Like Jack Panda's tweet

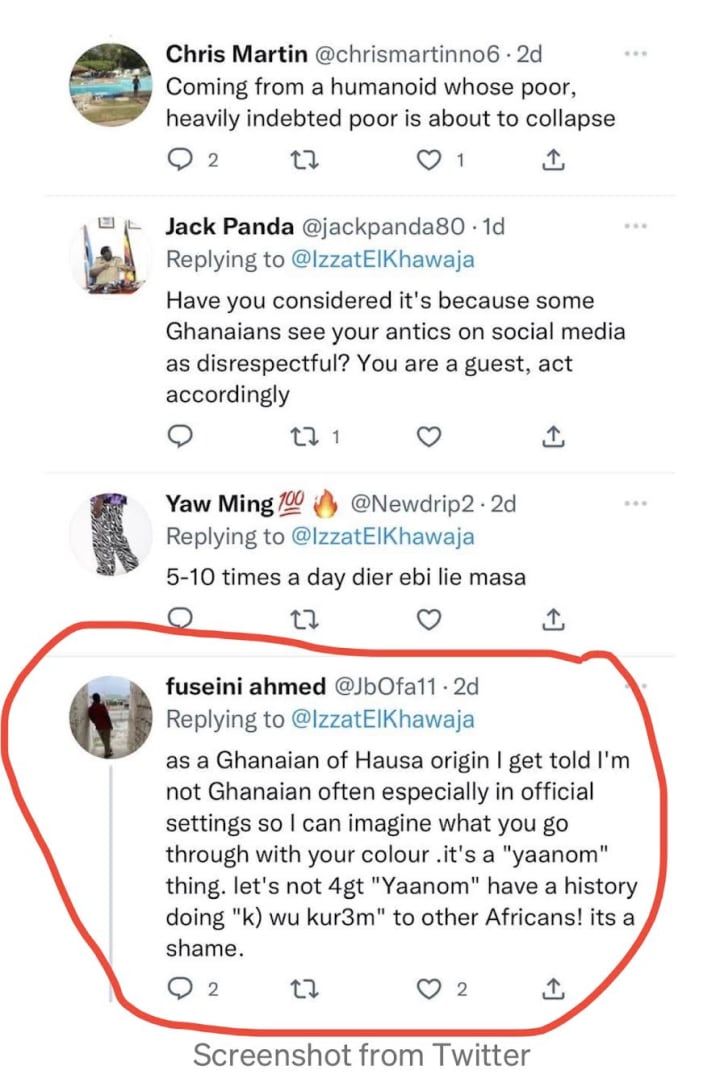[429, 436]
